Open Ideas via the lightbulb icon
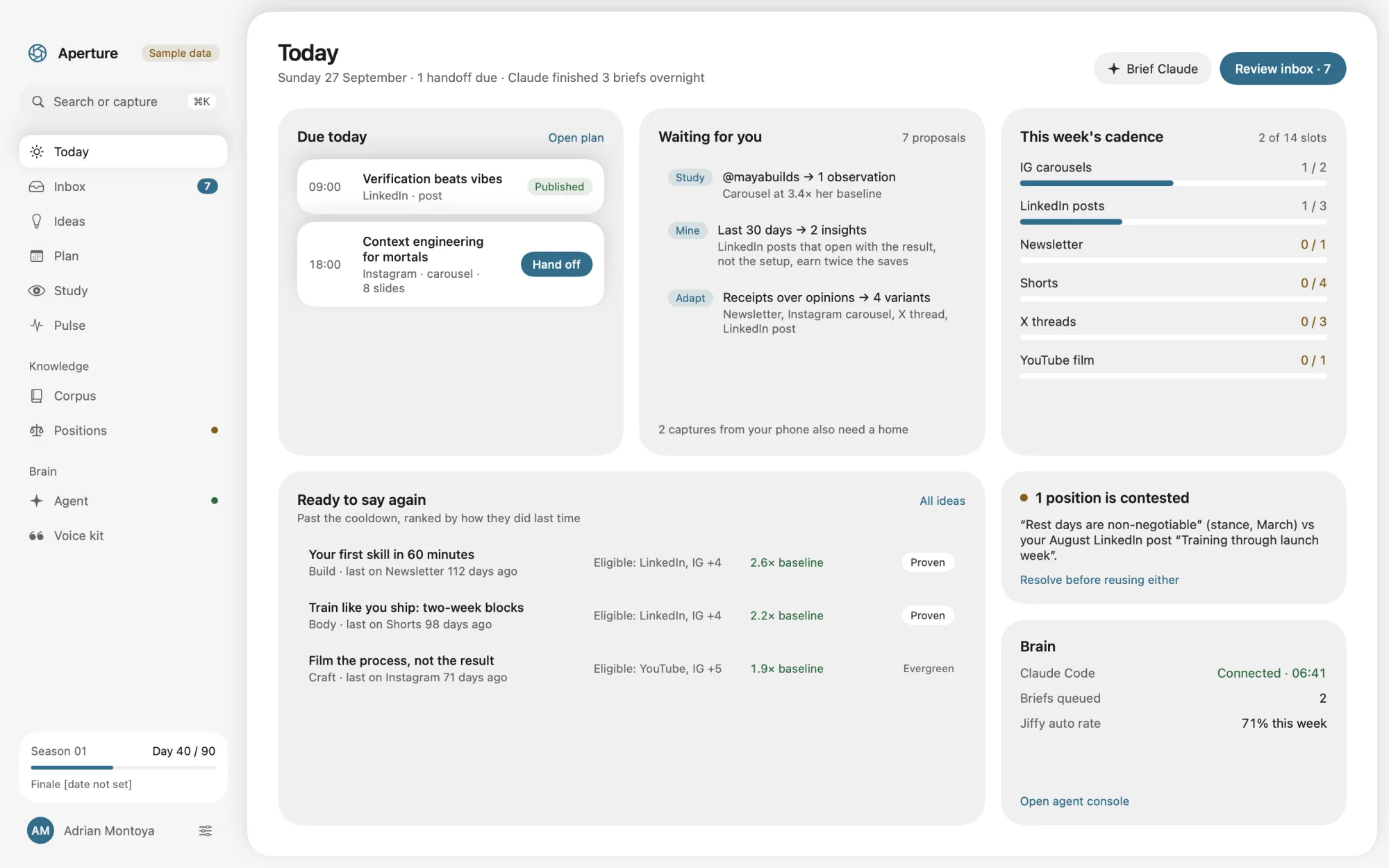Image resolution: width=1389 pixels, height=868 pixels. pos(37,221)
